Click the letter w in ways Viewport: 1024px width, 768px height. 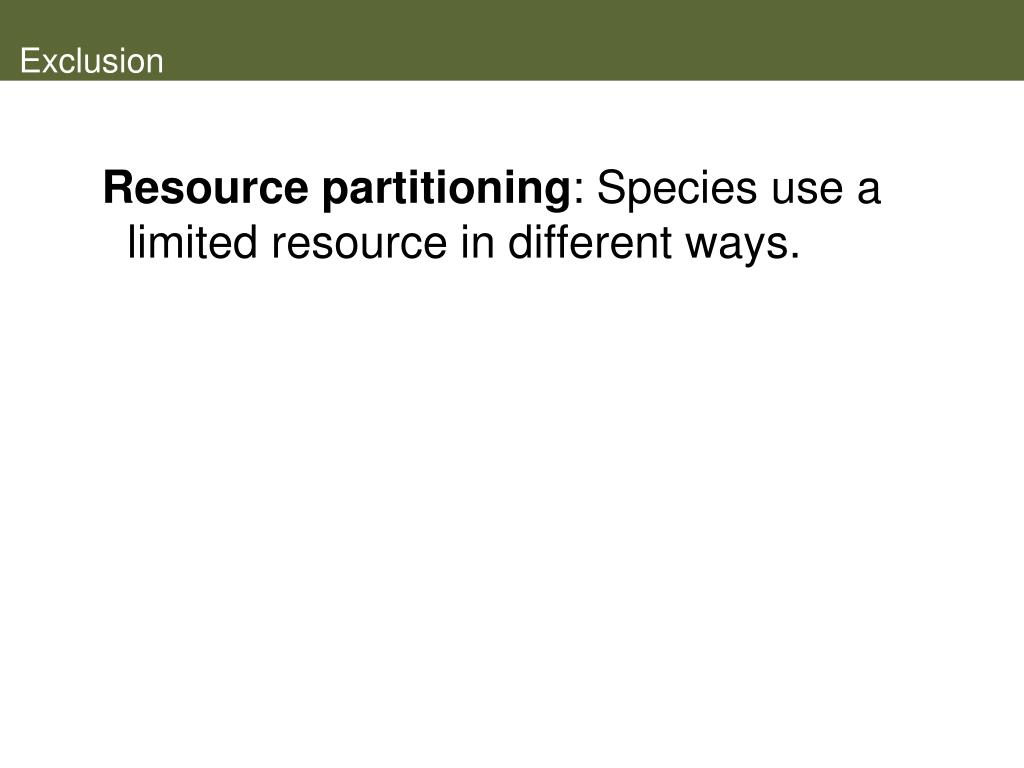[701, 247]
